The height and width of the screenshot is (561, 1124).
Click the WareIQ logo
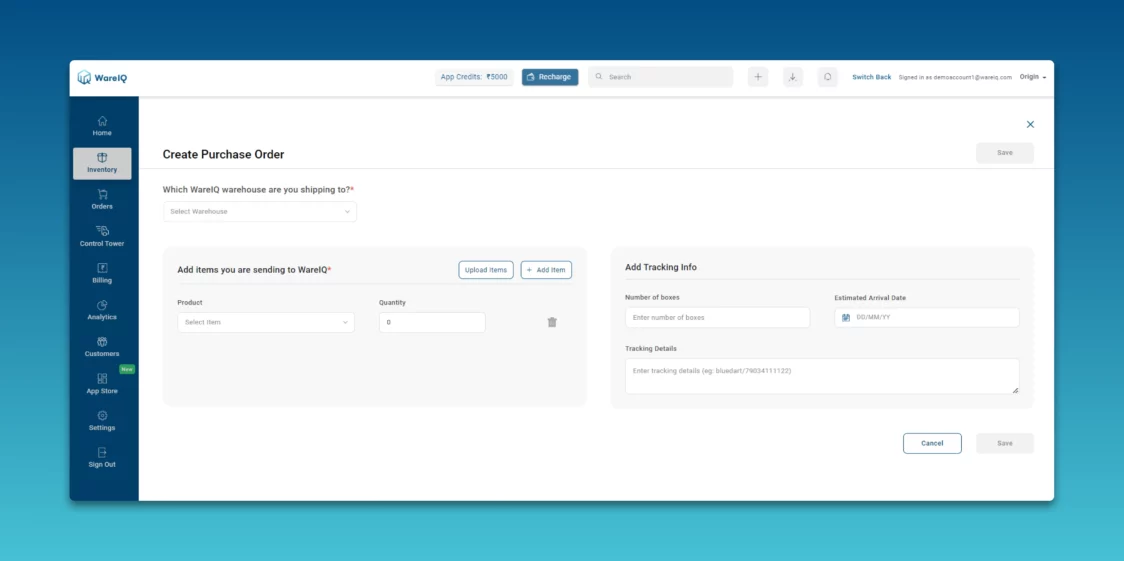pyautogui.click(x=103, y=77)
